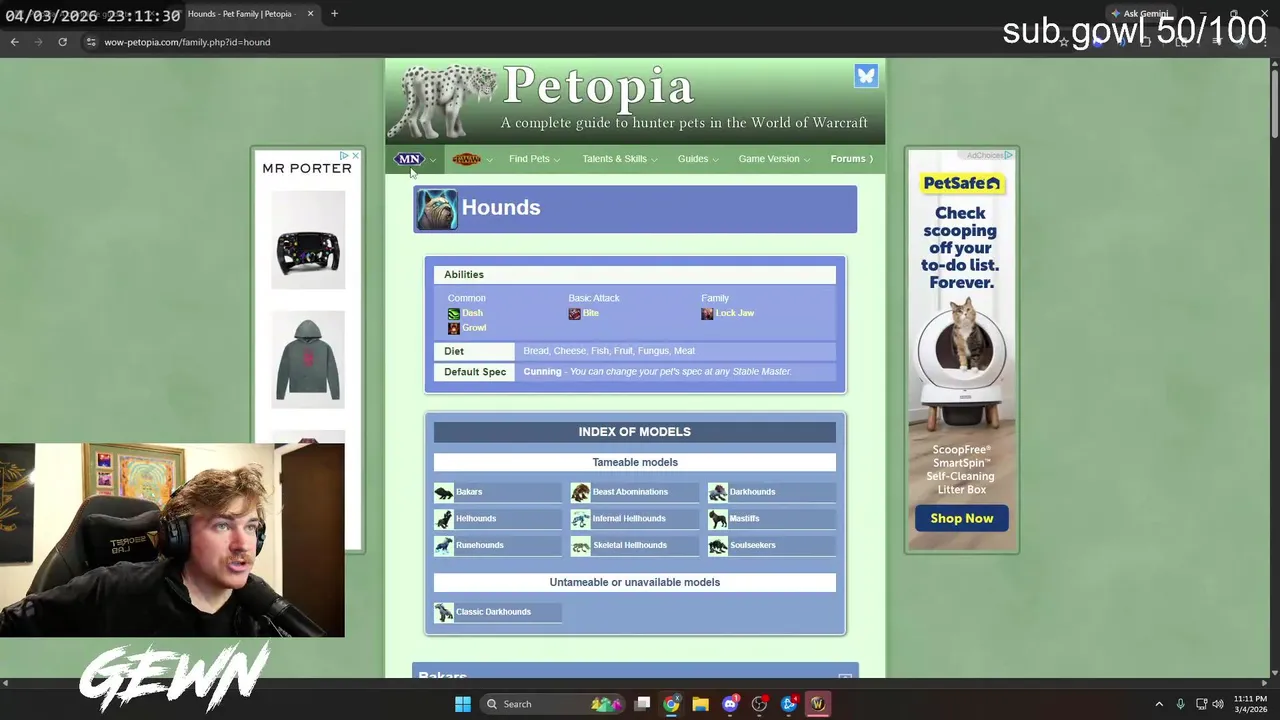Open Discord from the taskbar
The image size is (1280, 720).
point(730,704)
